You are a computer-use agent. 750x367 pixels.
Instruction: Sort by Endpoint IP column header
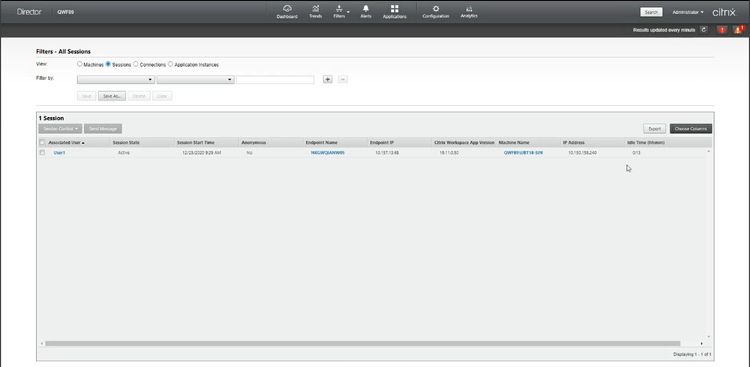click(381, 143)
